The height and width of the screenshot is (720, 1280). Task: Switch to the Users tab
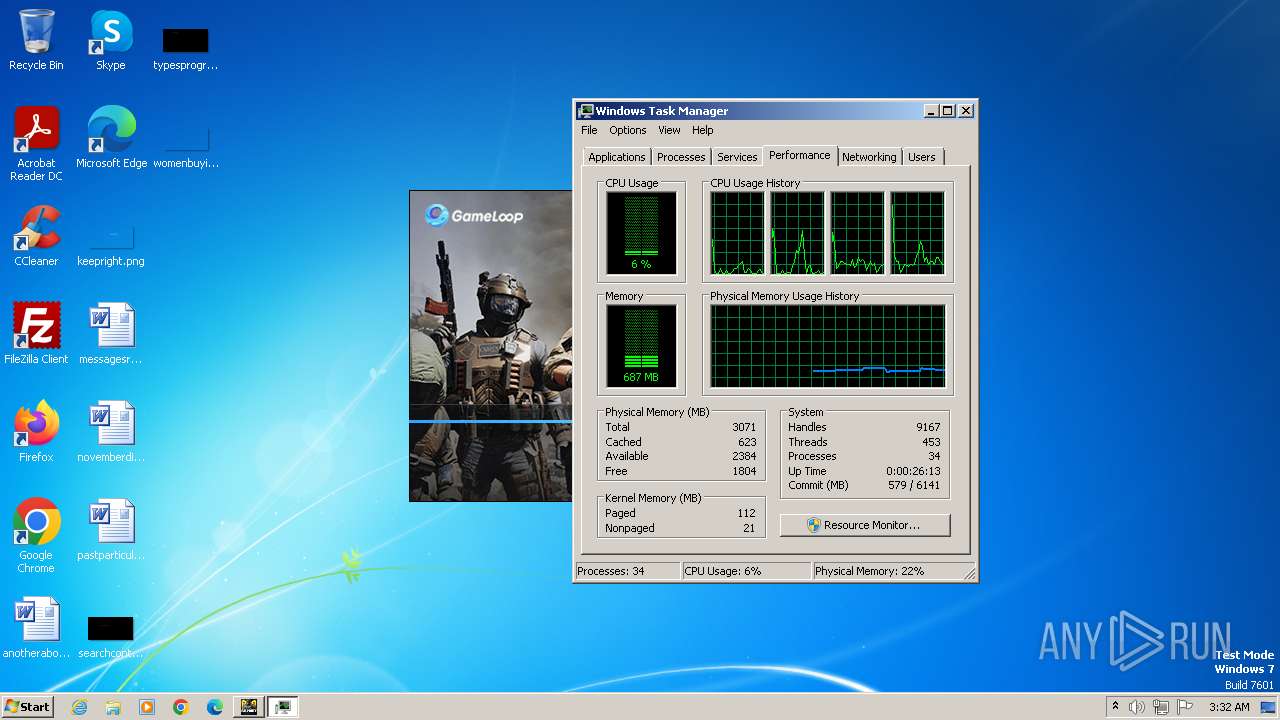[922, 157]
